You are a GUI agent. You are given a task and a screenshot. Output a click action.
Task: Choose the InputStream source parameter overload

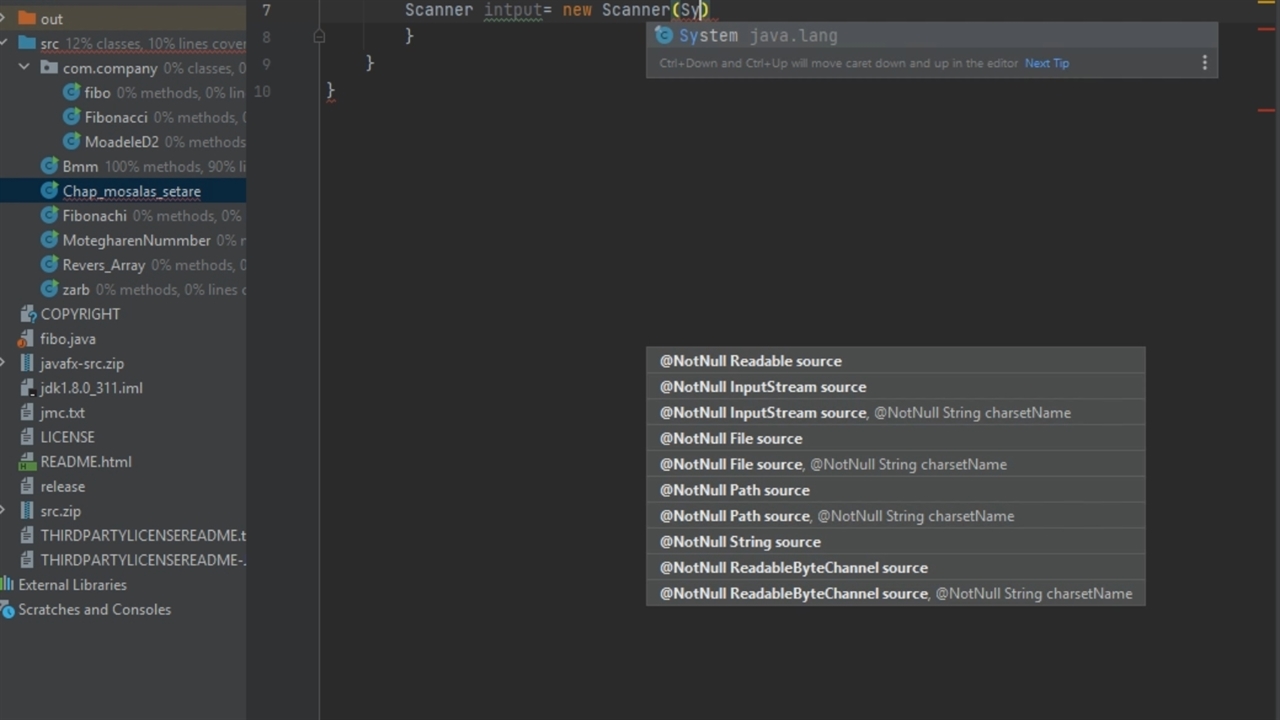(x=763, y=387)
